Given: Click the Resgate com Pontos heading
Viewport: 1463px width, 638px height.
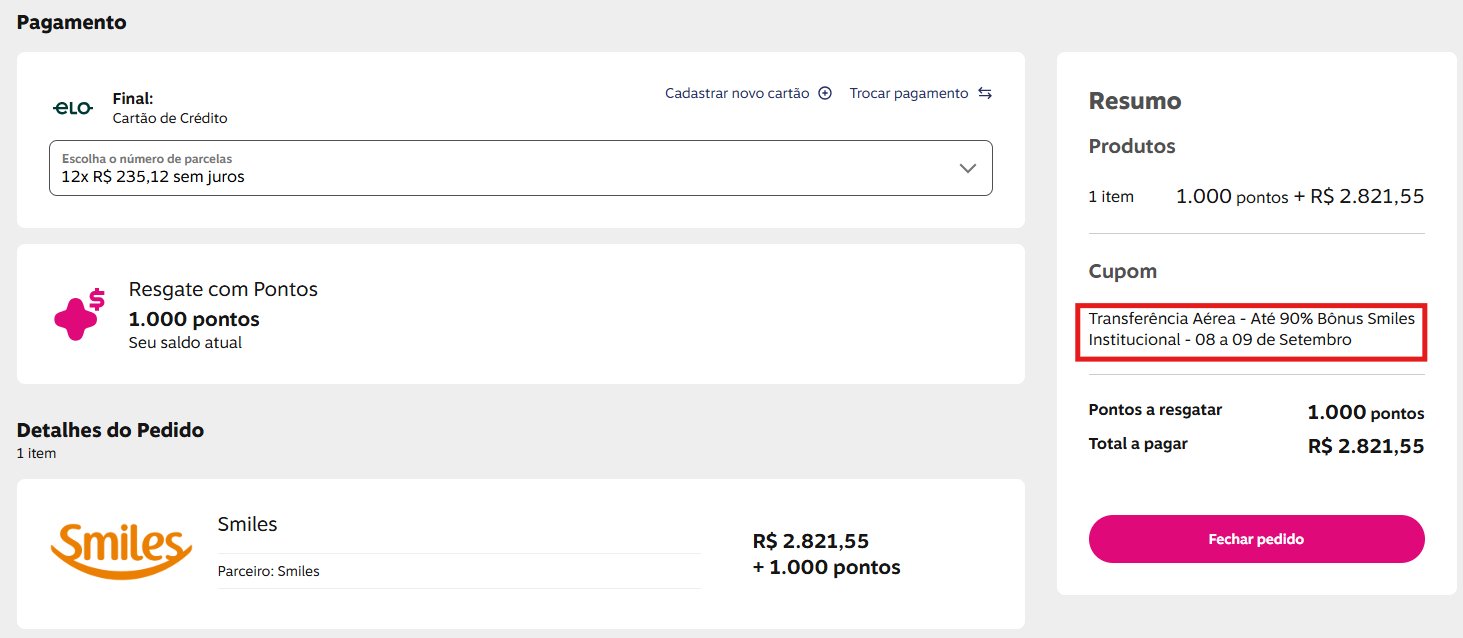Looking at the screenshot, I should (223, 289).
